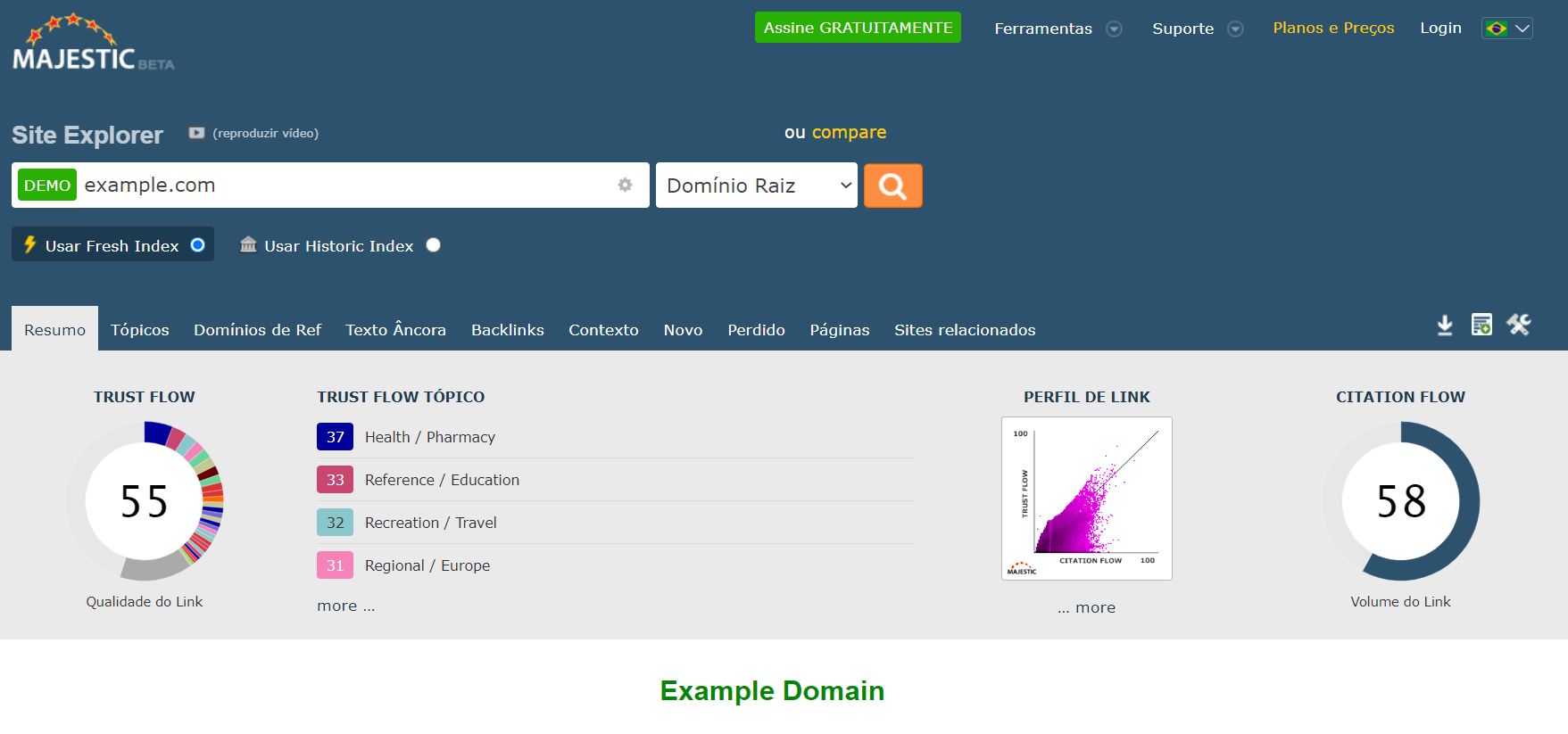Switch to the Resumo tab

point(54,329)
